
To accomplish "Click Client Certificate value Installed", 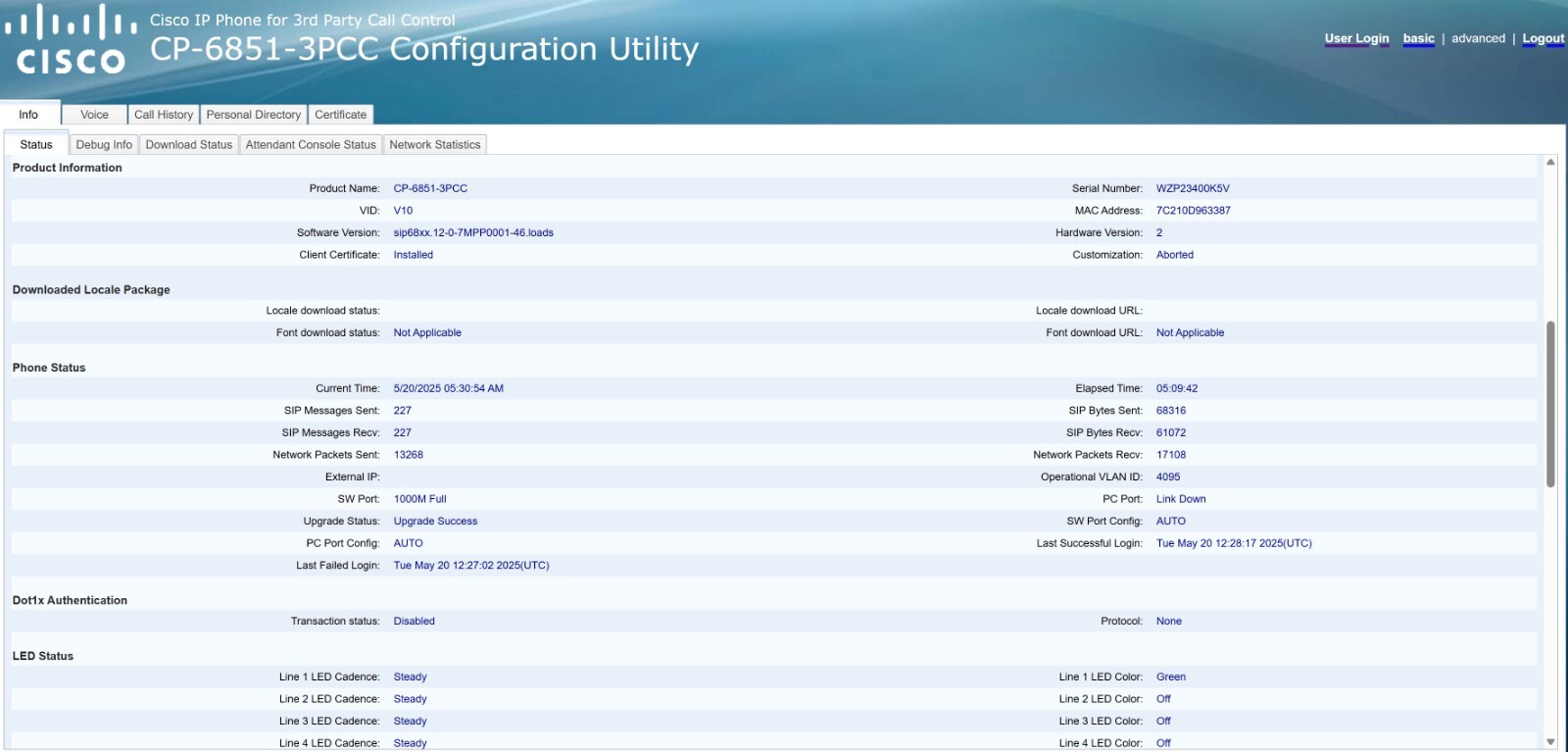I will [413, 255].
